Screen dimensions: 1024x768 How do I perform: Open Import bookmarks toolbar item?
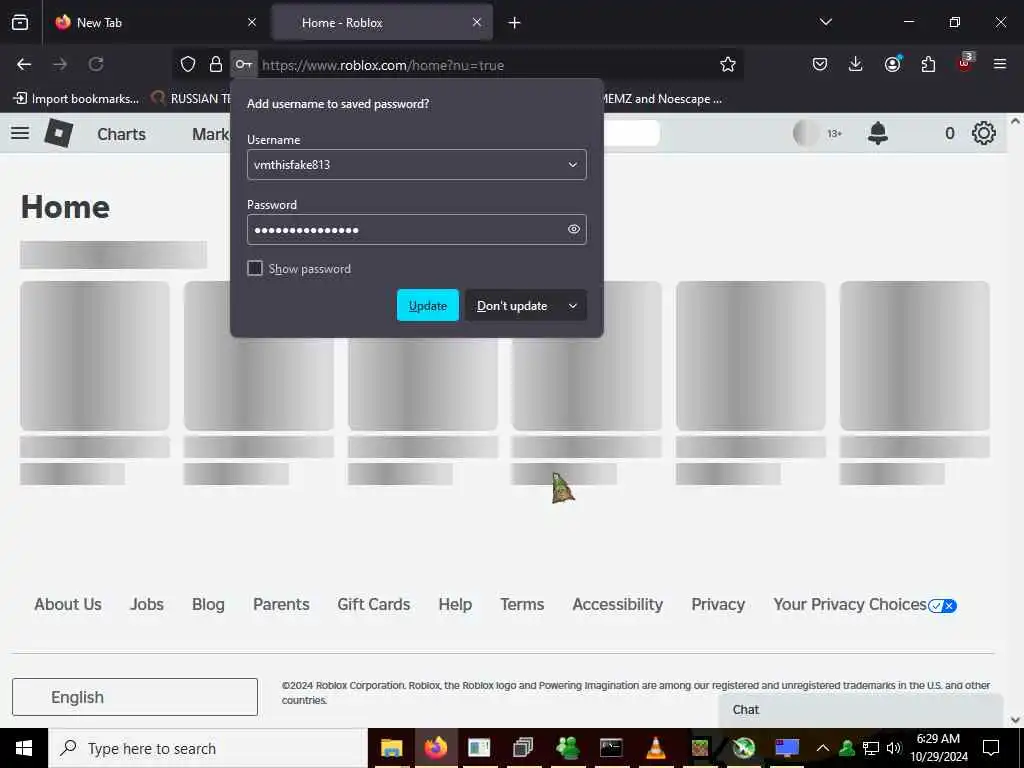[x=76, y=99]
